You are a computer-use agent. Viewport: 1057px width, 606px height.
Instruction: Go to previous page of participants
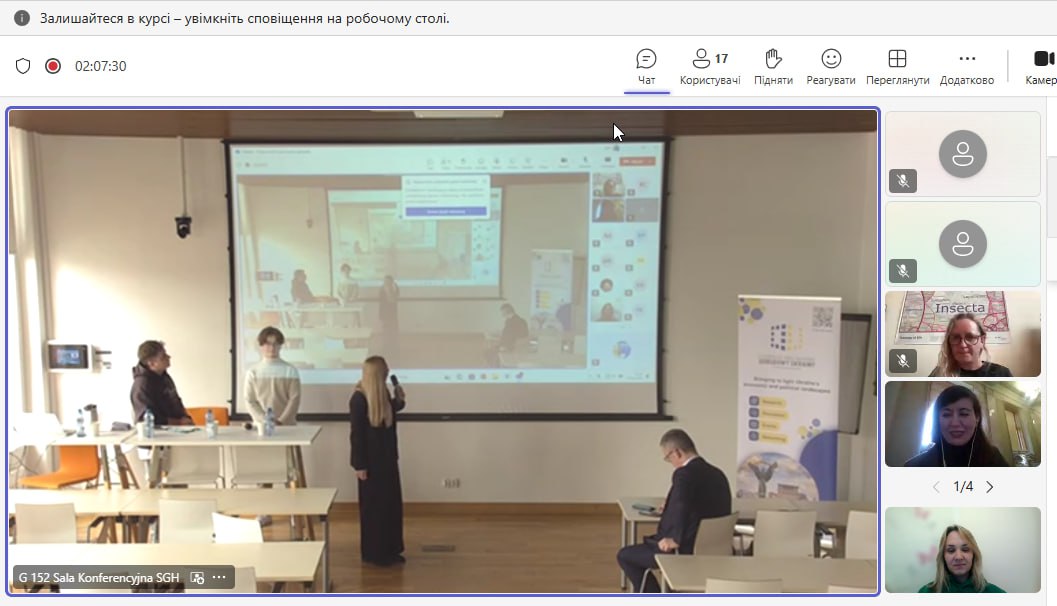pyautogui.click(x=936, y=487)
